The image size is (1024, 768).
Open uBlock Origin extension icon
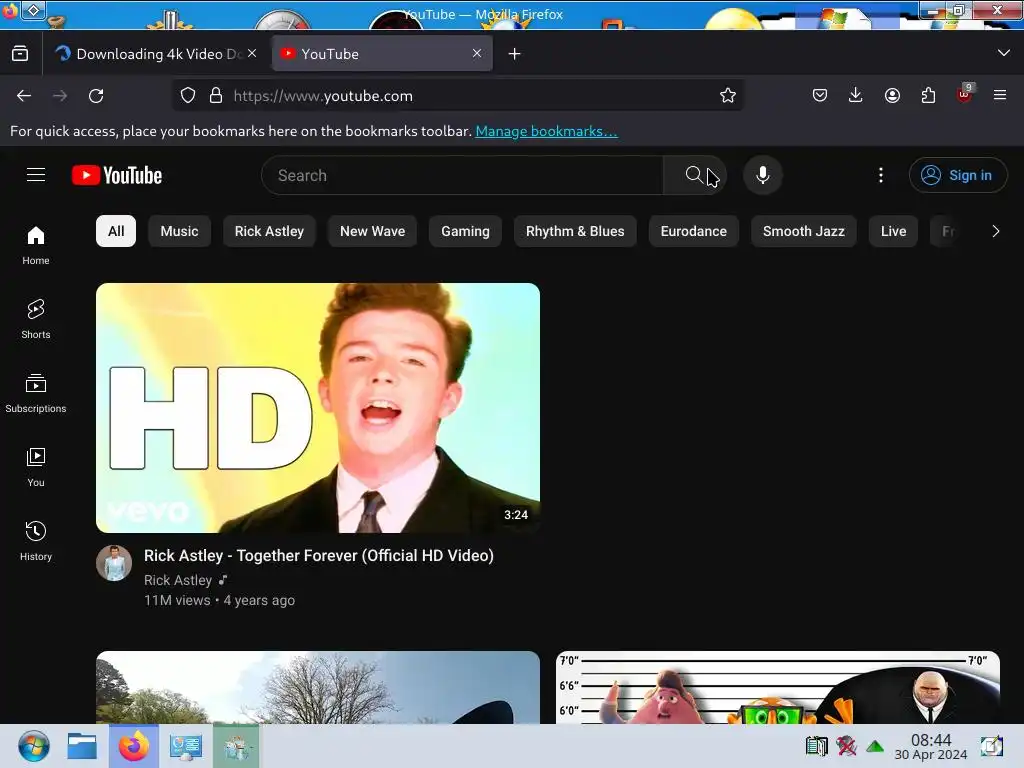965,94
